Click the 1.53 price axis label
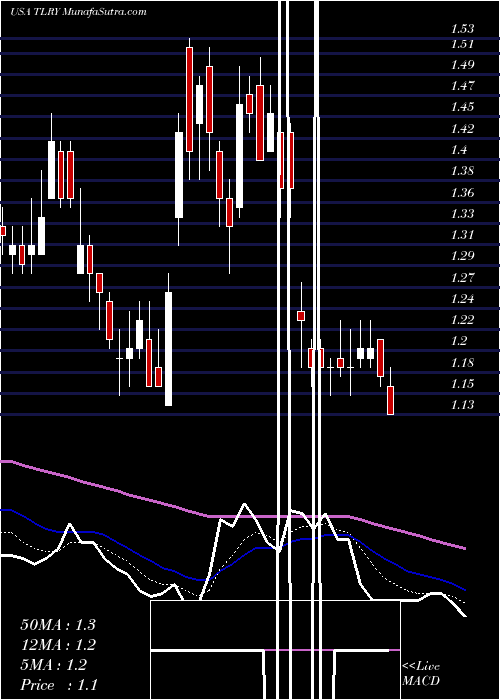 pos(462,29)
